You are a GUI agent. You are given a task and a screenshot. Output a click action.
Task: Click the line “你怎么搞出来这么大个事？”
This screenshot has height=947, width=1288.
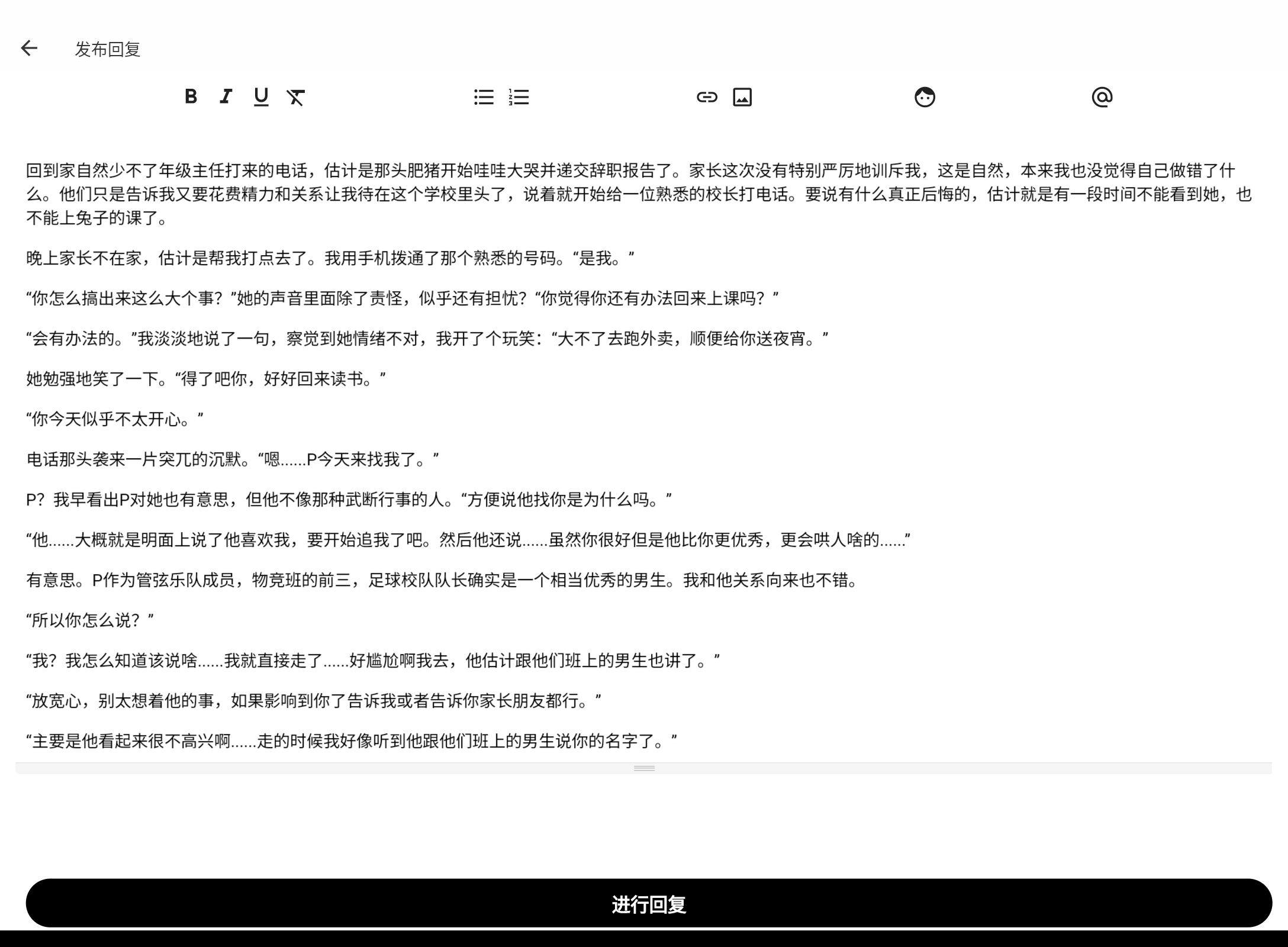[402, 298]
